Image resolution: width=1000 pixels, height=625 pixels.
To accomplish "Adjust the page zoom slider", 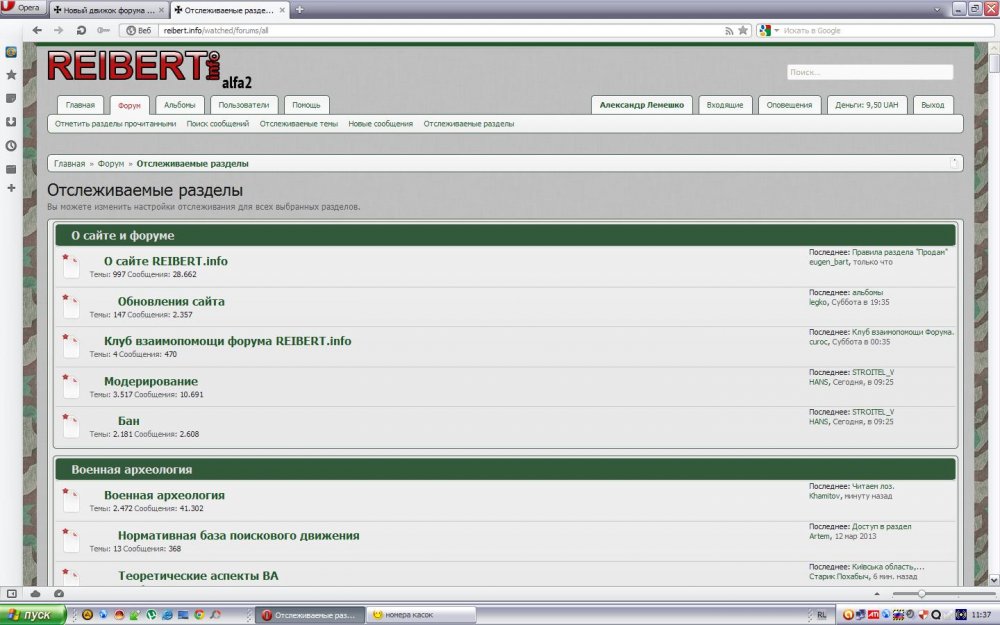I will point(921,594).
